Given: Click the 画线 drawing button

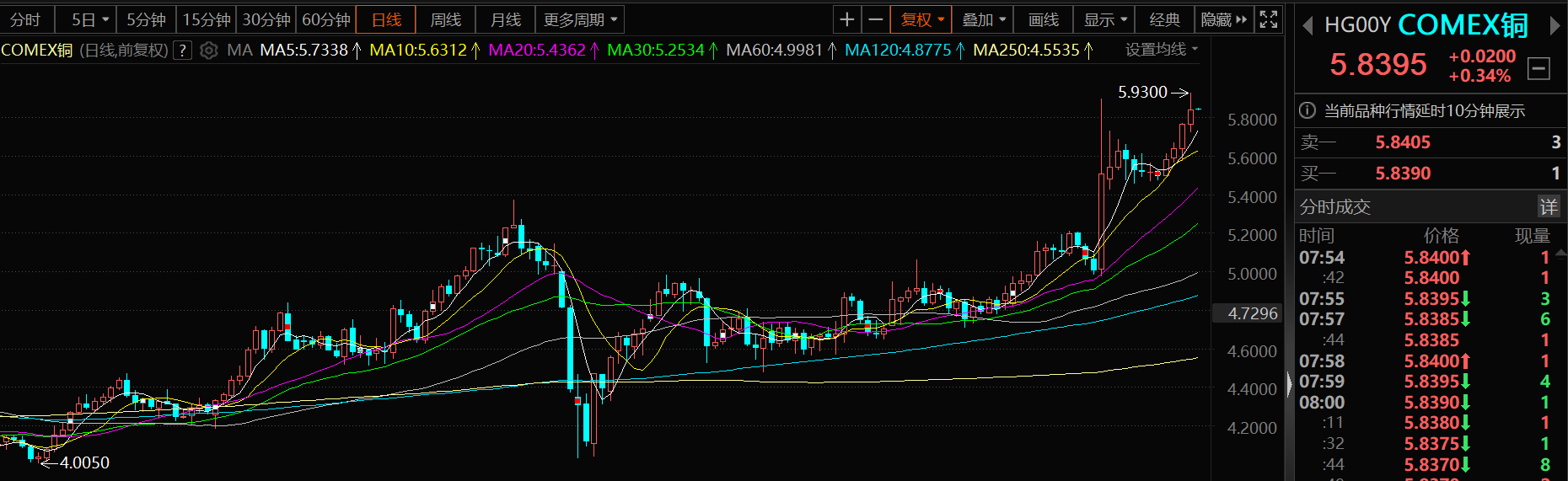Looking at the screenshot, I should [1043, 19].
